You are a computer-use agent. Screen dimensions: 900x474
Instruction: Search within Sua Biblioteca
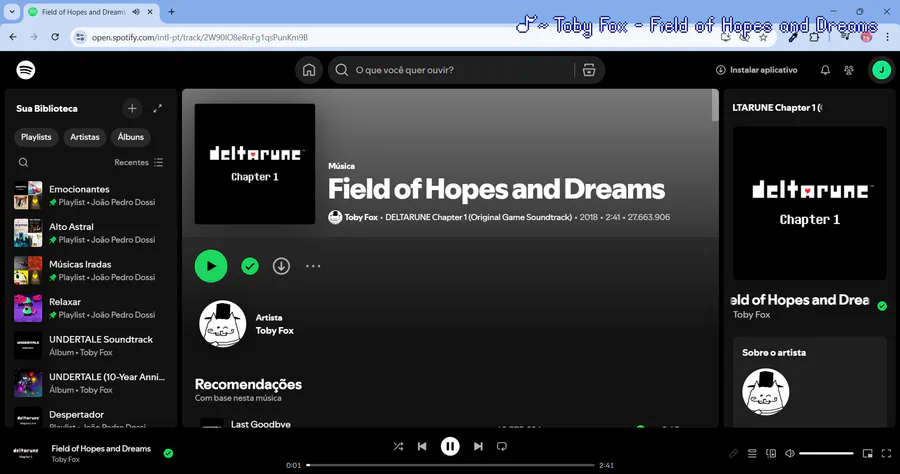pyautogui.click(x=24, y=162)
